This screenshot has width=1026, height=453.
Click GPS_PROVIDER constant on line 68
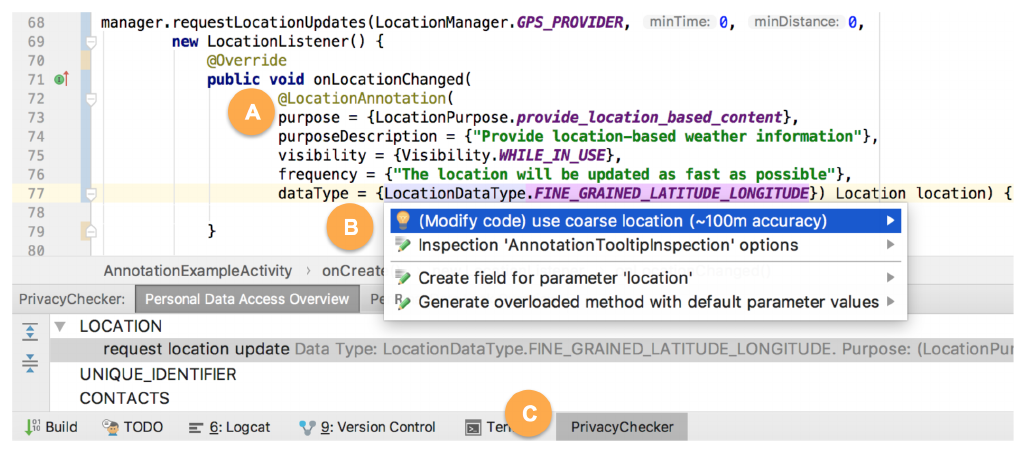[x=570, y=23]
